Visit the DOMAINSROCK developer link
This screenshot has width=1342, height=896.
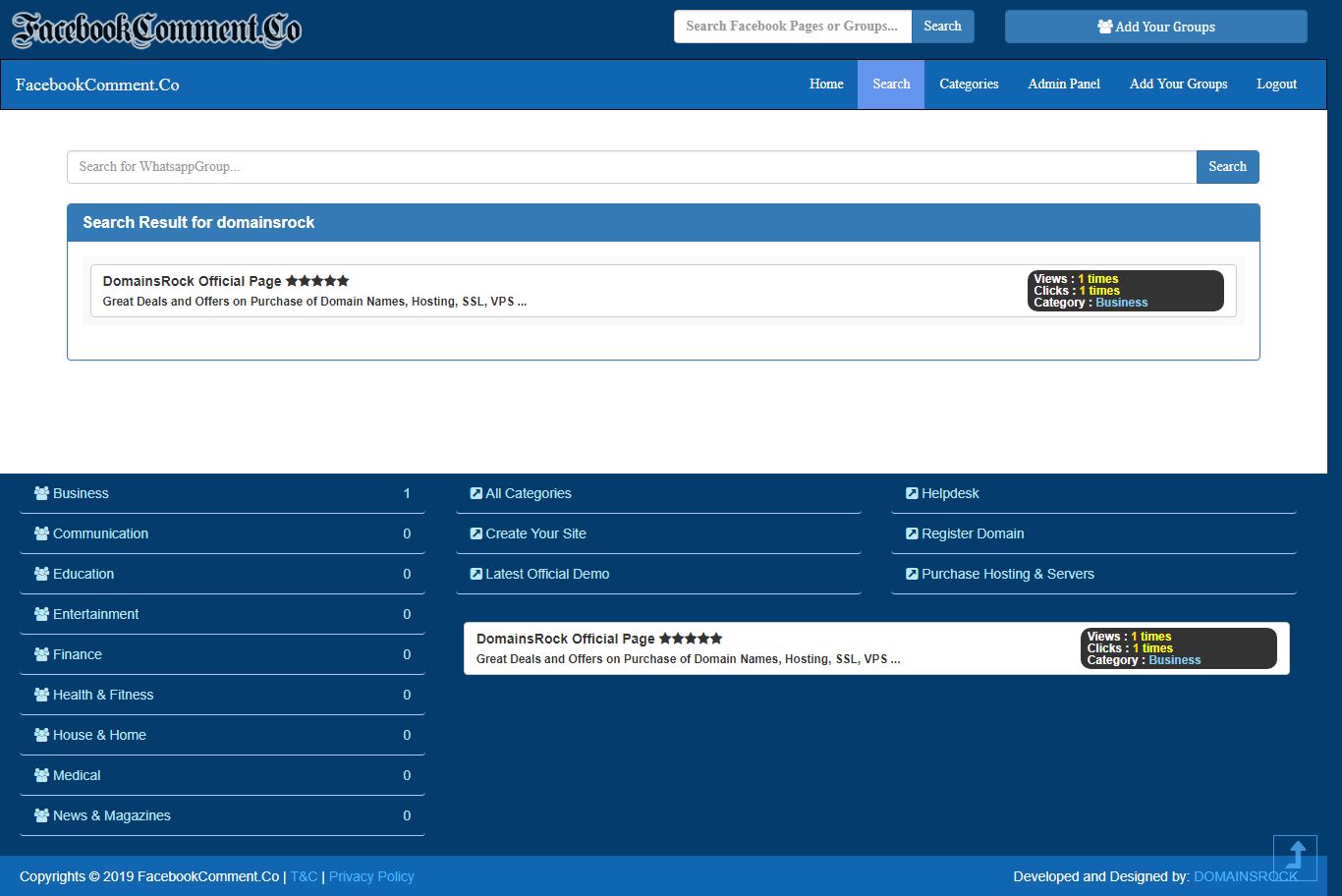pos(1246,876)
